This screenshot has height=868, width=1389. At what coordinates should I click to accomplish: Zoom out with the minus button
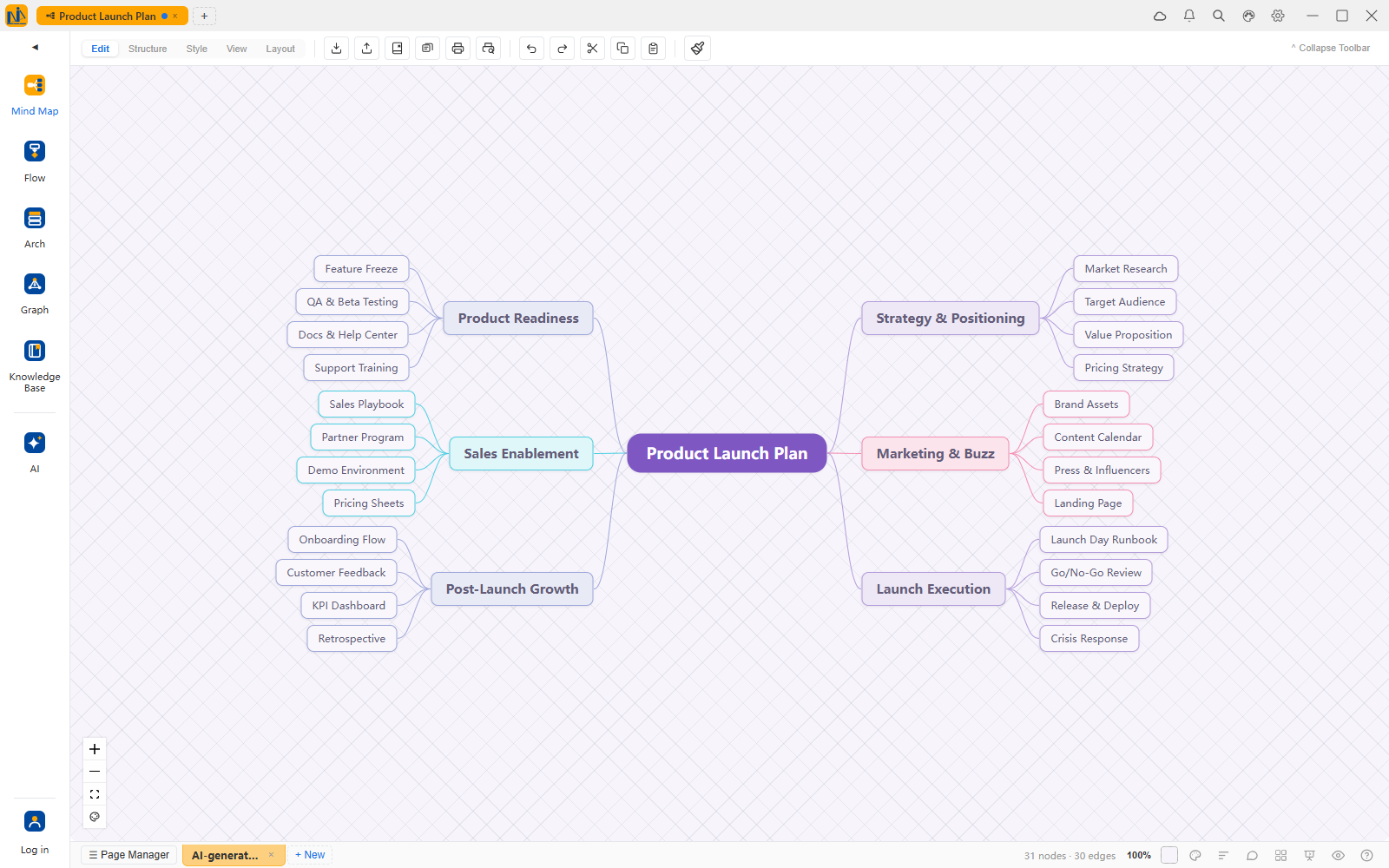[95, 772]
